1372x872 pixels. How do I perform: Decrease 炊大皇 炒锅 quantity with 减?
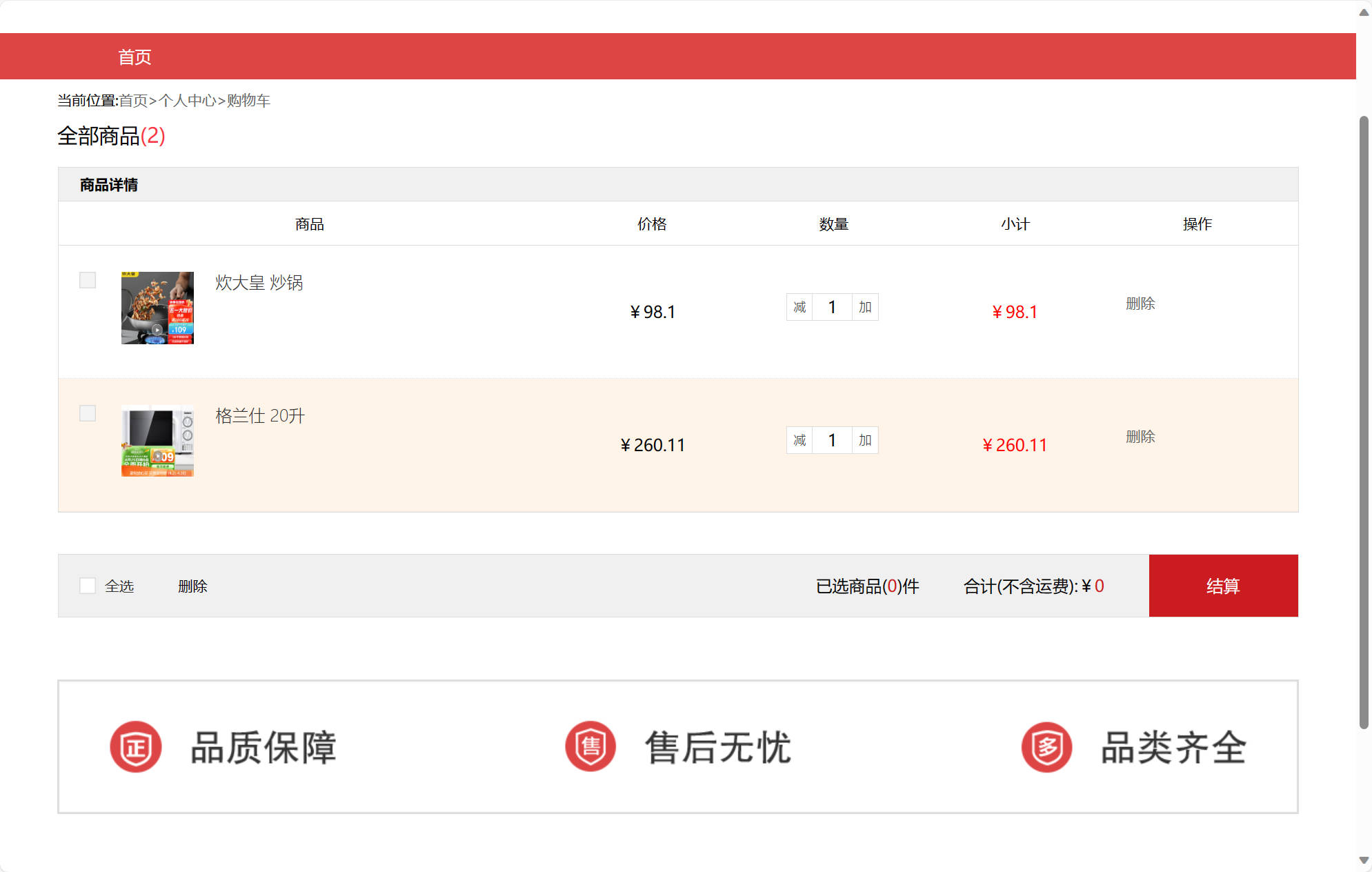799,307
